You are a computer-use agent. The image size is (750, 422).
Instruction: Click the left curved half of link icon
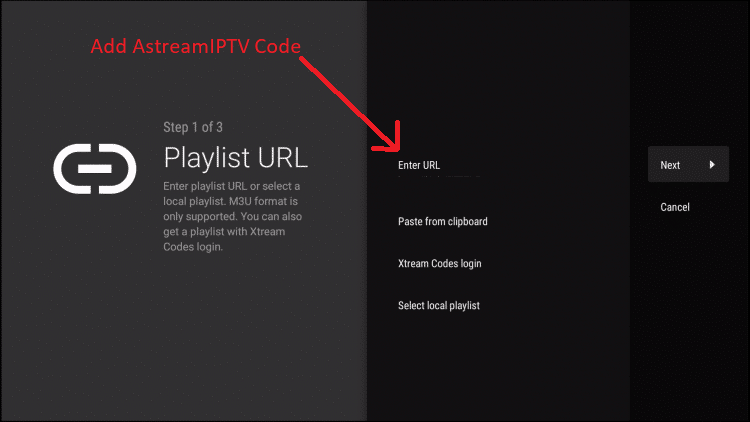tap(72, 169)
